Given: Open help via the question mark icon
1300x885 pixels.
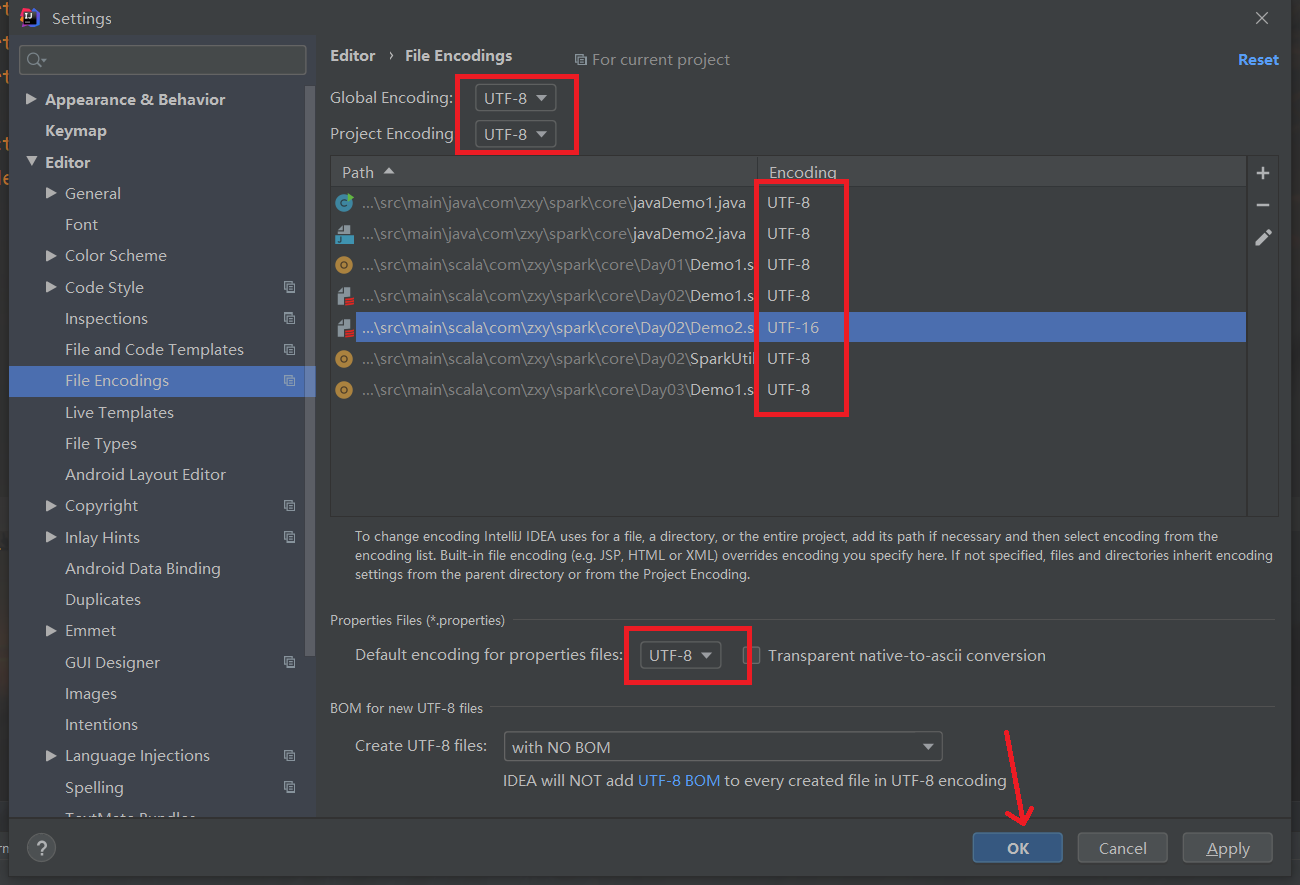Looking at the screenshot, I should click(41, 847).
